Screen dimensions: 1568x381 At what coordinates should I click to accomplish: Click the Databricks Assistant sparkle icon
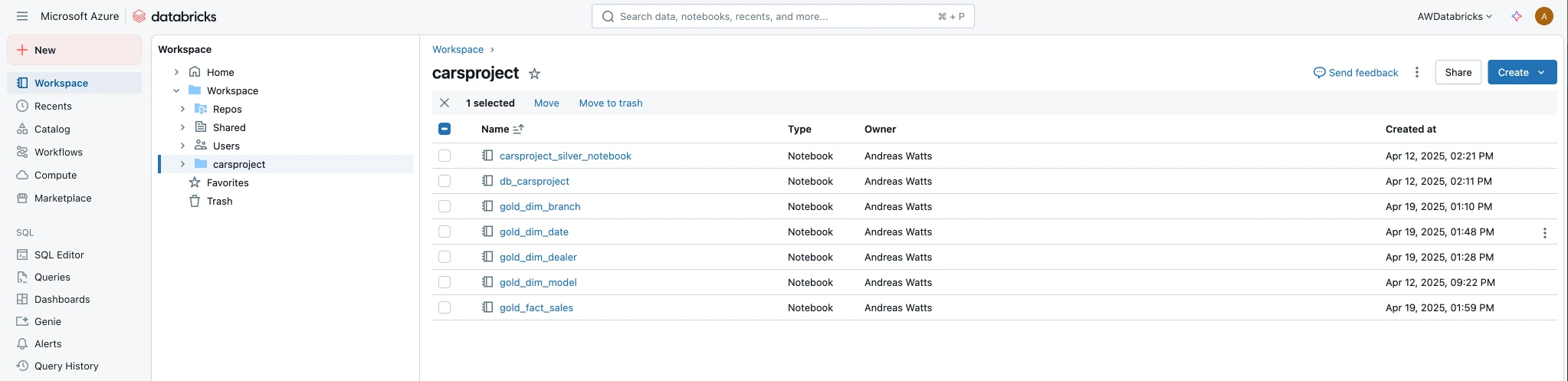(1516, 16)
